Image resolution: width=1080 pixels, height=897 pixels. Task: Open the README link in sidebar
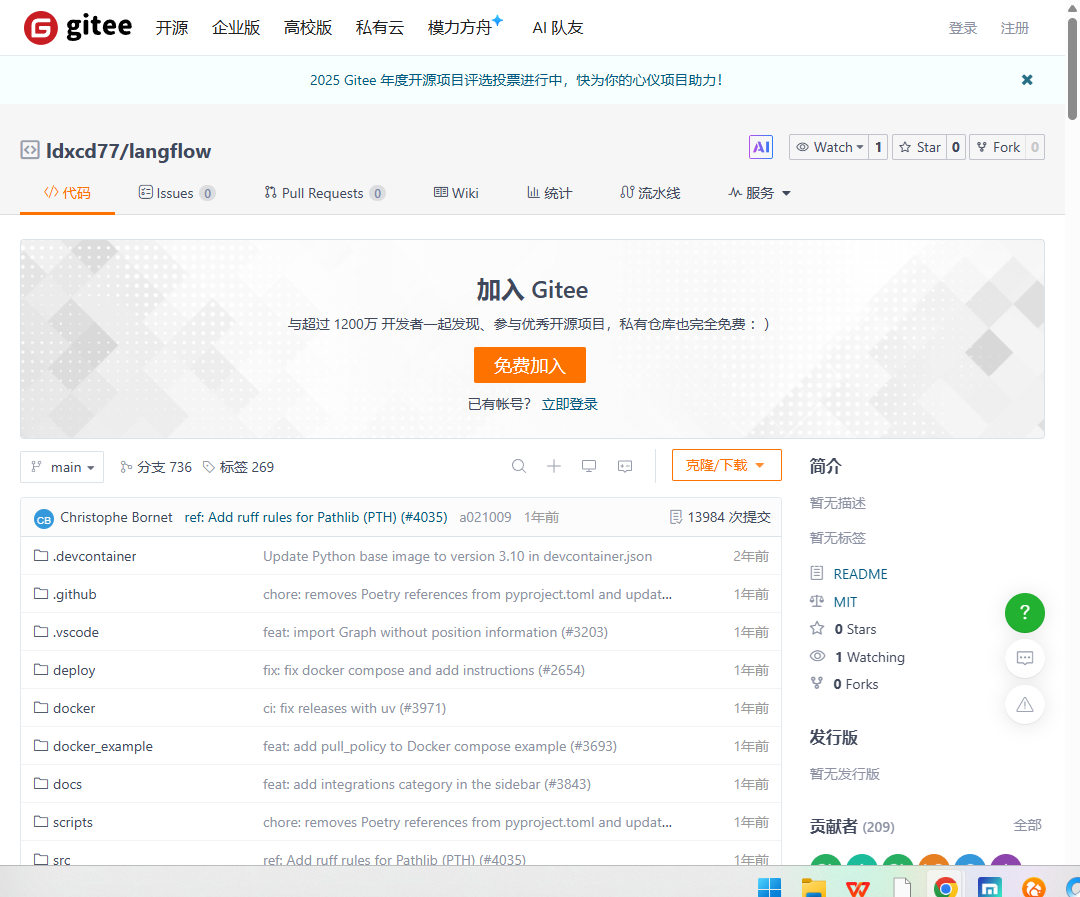(x=860, y=574)
